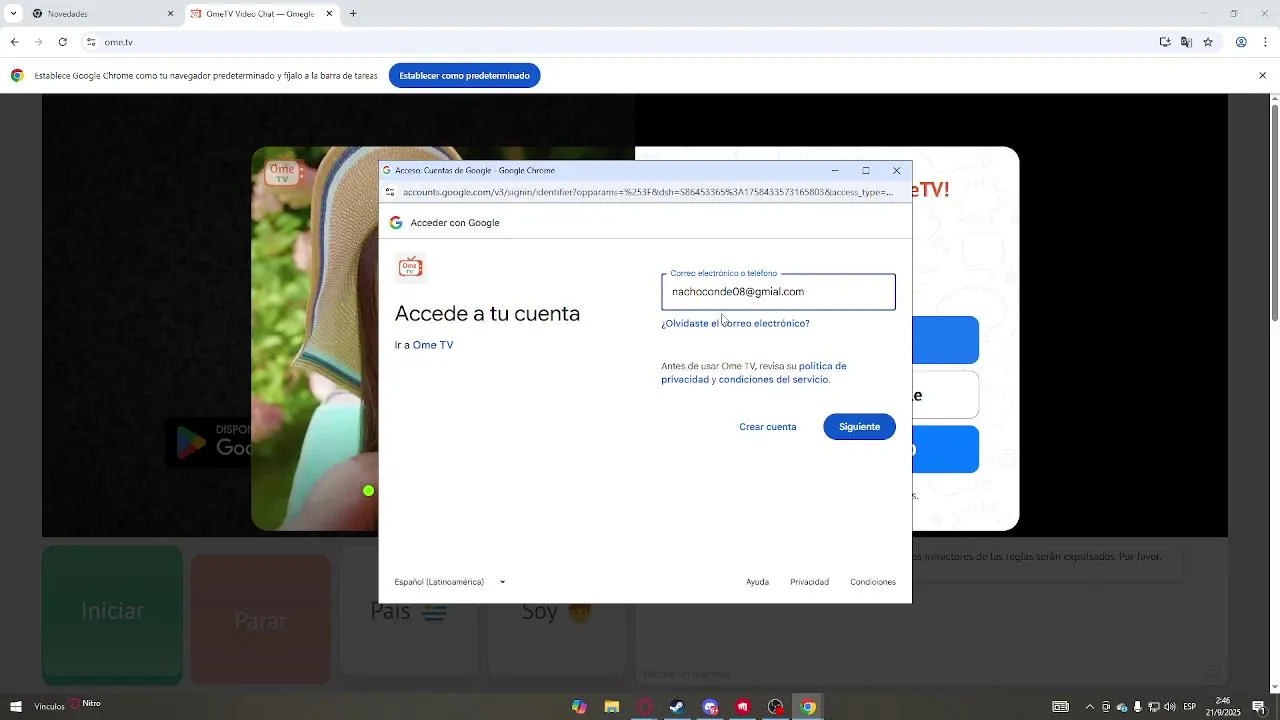The height and width of the screenshot is (720, 1280).
Task: Open the condiciones del servicio link
Action: coord(773,380)
